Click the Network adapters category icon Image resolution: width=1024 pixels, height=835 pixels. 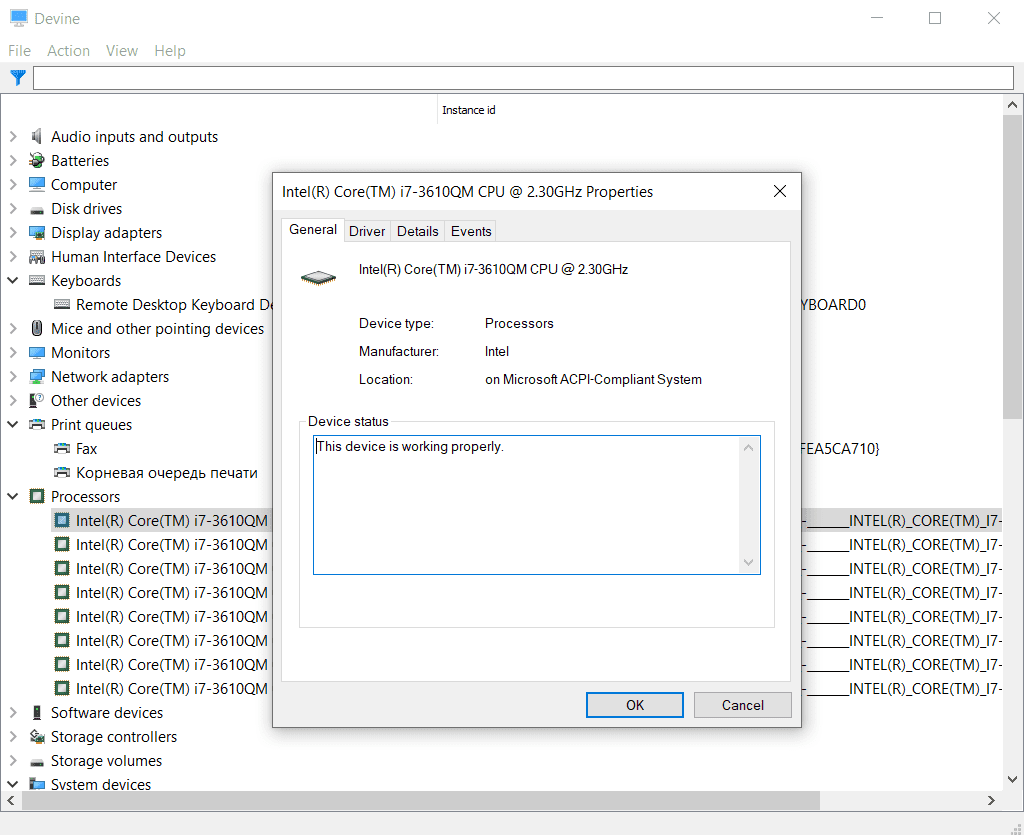37,377
